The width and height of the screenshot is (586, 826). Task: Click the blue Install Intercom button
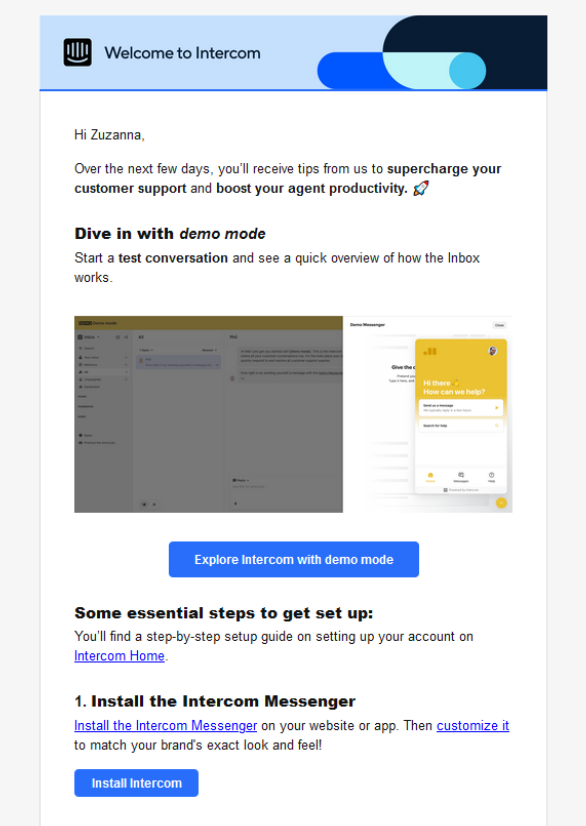[x=136, y=783]
